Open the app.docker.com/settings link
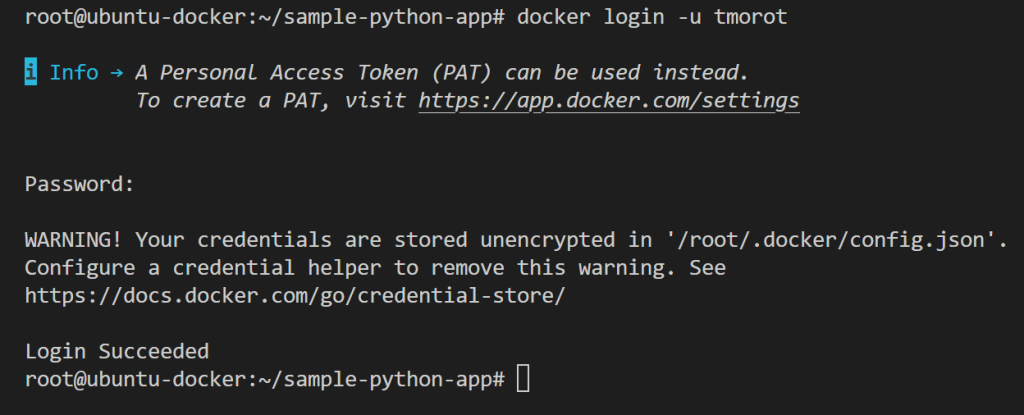 tap(609, 101)
